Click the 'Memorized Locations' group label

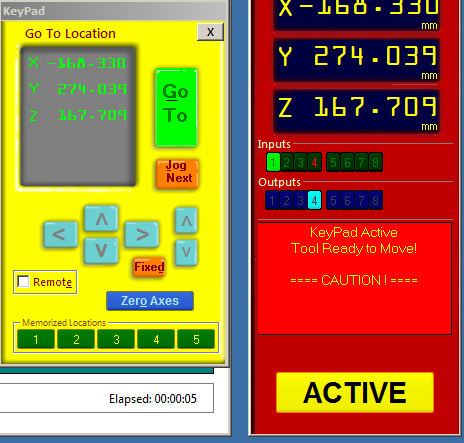point(64,323)
